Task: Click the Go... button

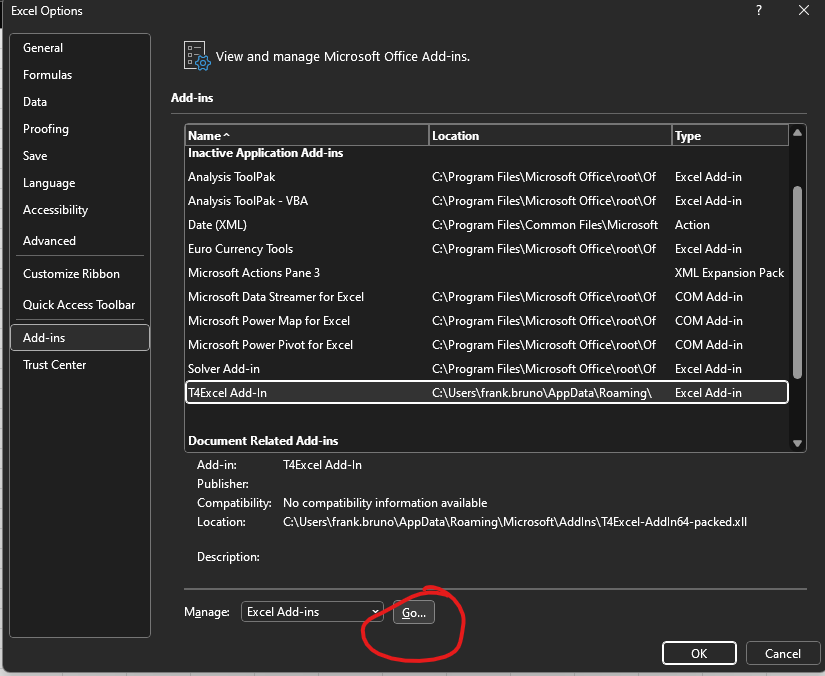Action: pyautogui.click(x=413, y=613)
